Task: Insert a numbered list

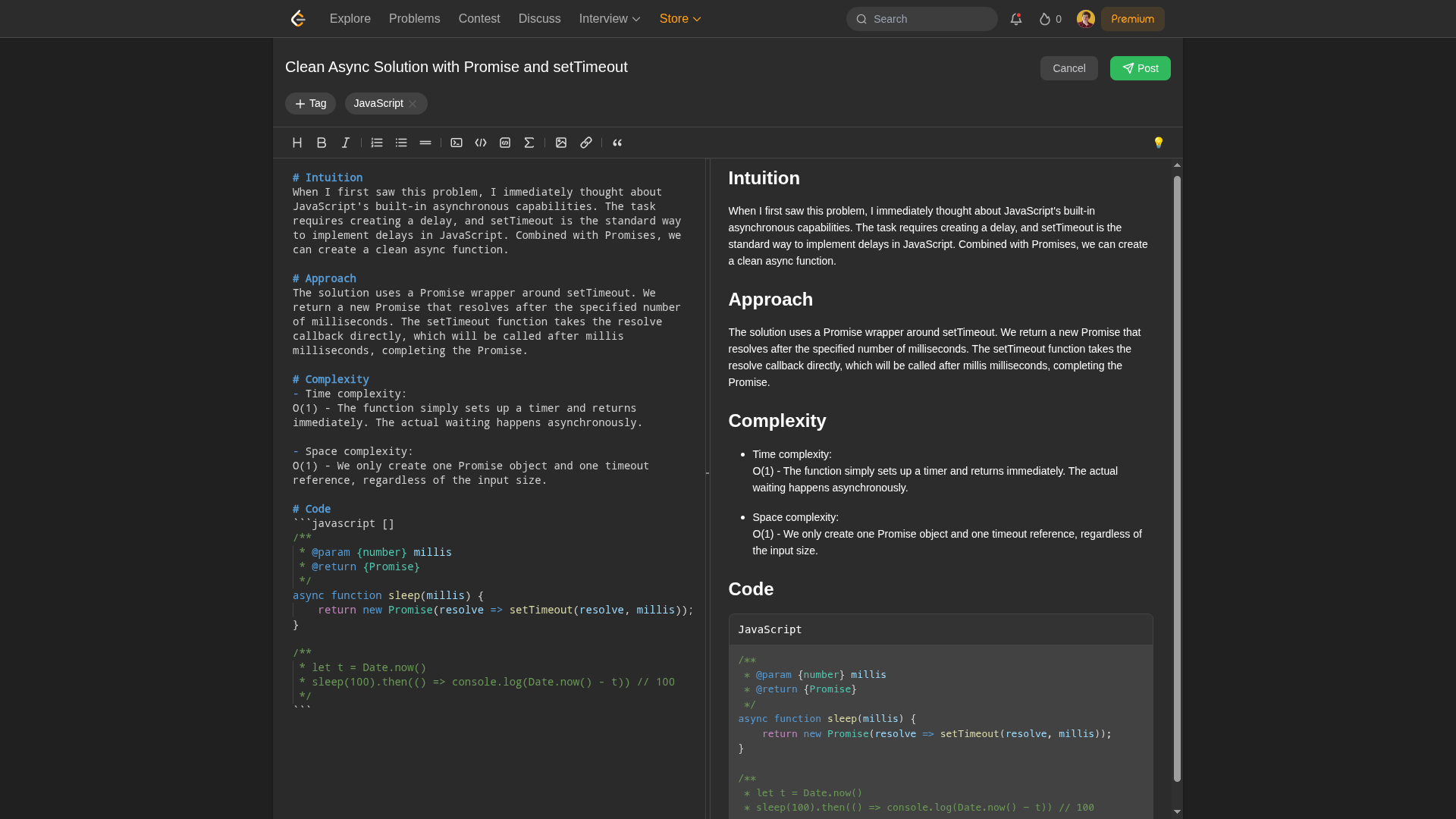Action: (377, 143)
